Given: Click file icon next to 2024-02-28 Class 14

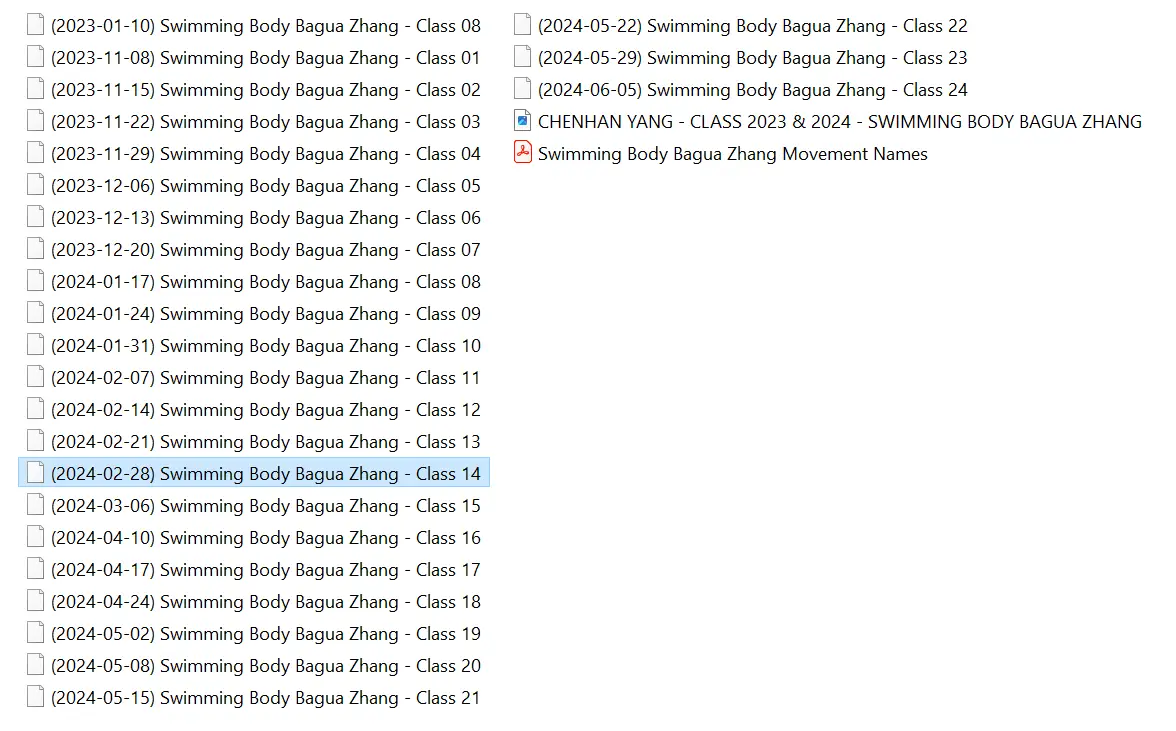Looking at the screenshot, I should point(35,474).
